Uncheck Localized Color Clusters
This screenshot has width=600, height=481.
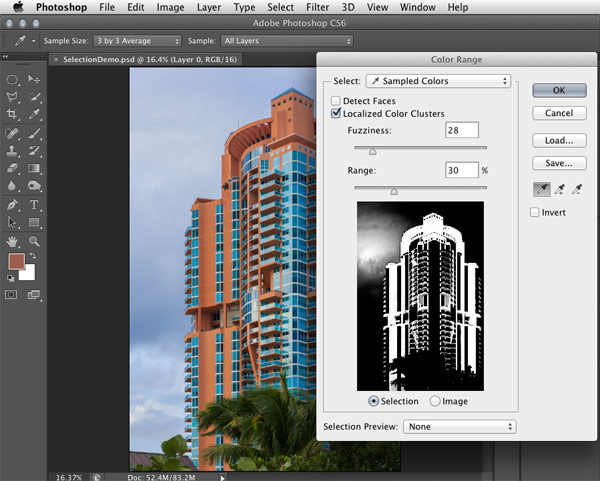tap(336, 113)
